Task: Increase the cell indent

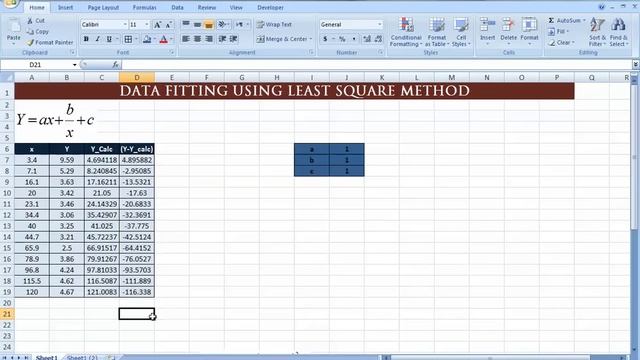Action: (x=233, y=39)
